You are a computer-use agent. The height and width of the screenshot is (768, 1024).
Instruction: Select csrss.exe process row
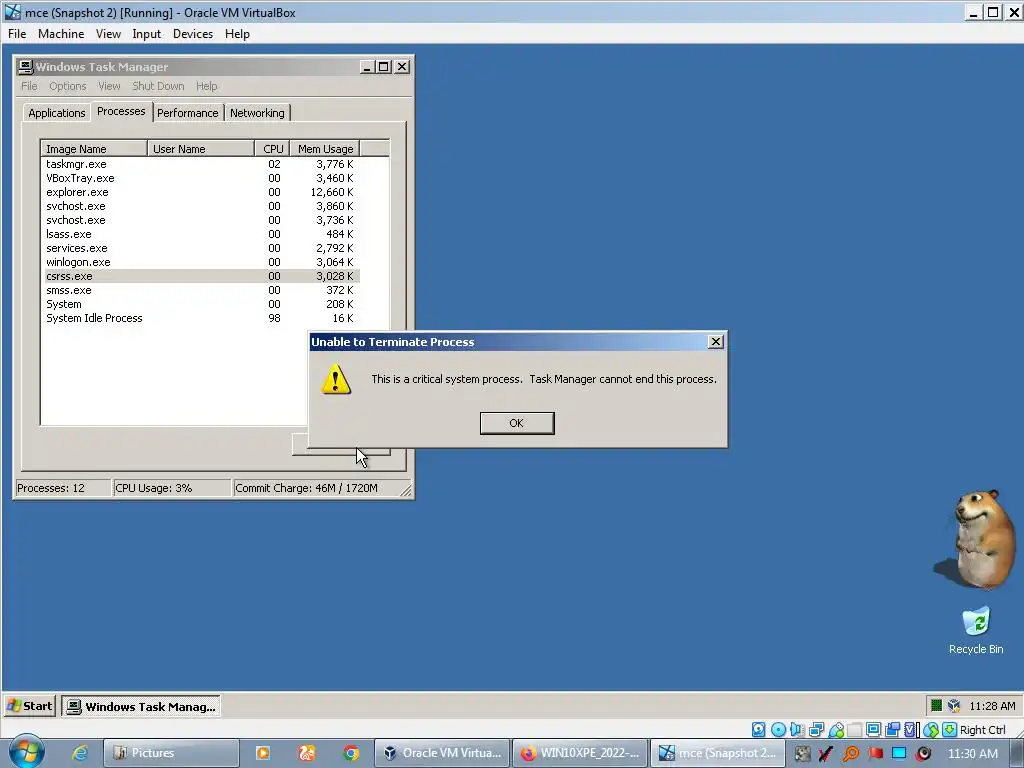click(x=200, y=276)
